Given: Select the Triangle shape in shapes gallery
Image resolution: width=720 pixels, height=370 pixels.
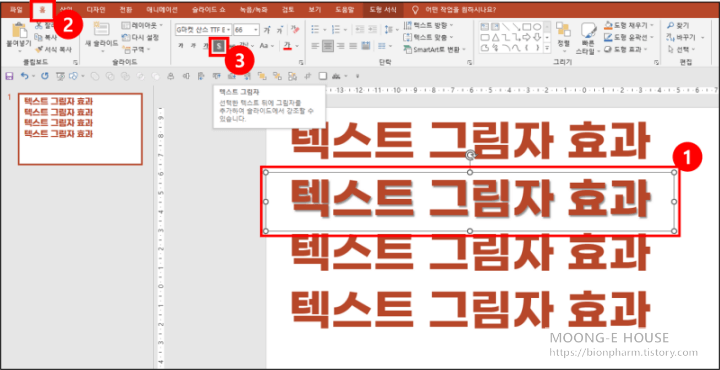Looking at the screenshot, I should (495, 37).
